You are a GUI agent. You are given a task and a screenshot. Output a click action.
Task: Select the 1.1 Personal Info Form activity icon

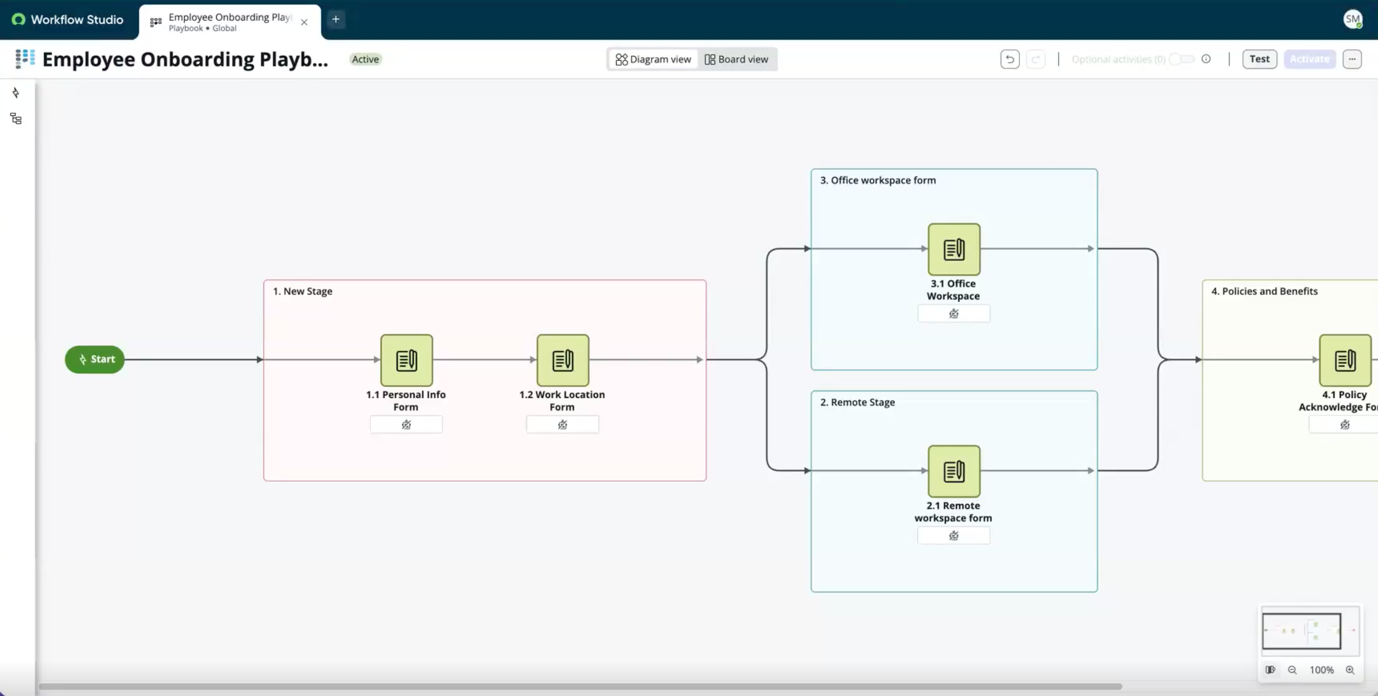(x=406, y=360)
